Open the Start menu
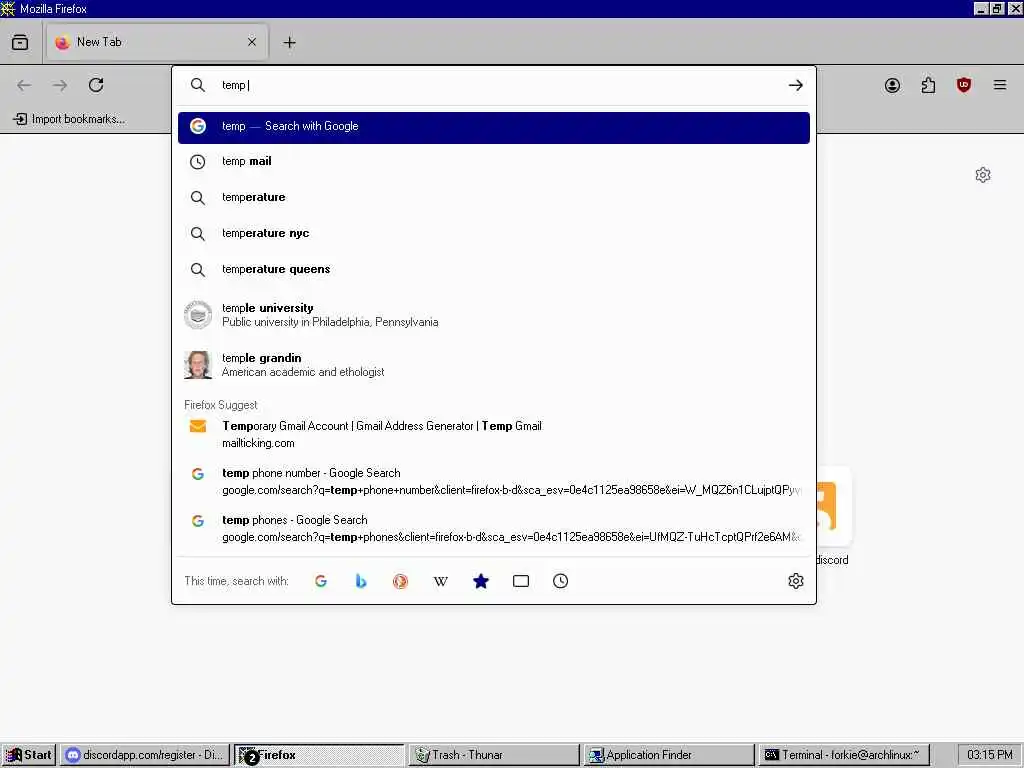The image size is (1024, 768). [28, 755]
